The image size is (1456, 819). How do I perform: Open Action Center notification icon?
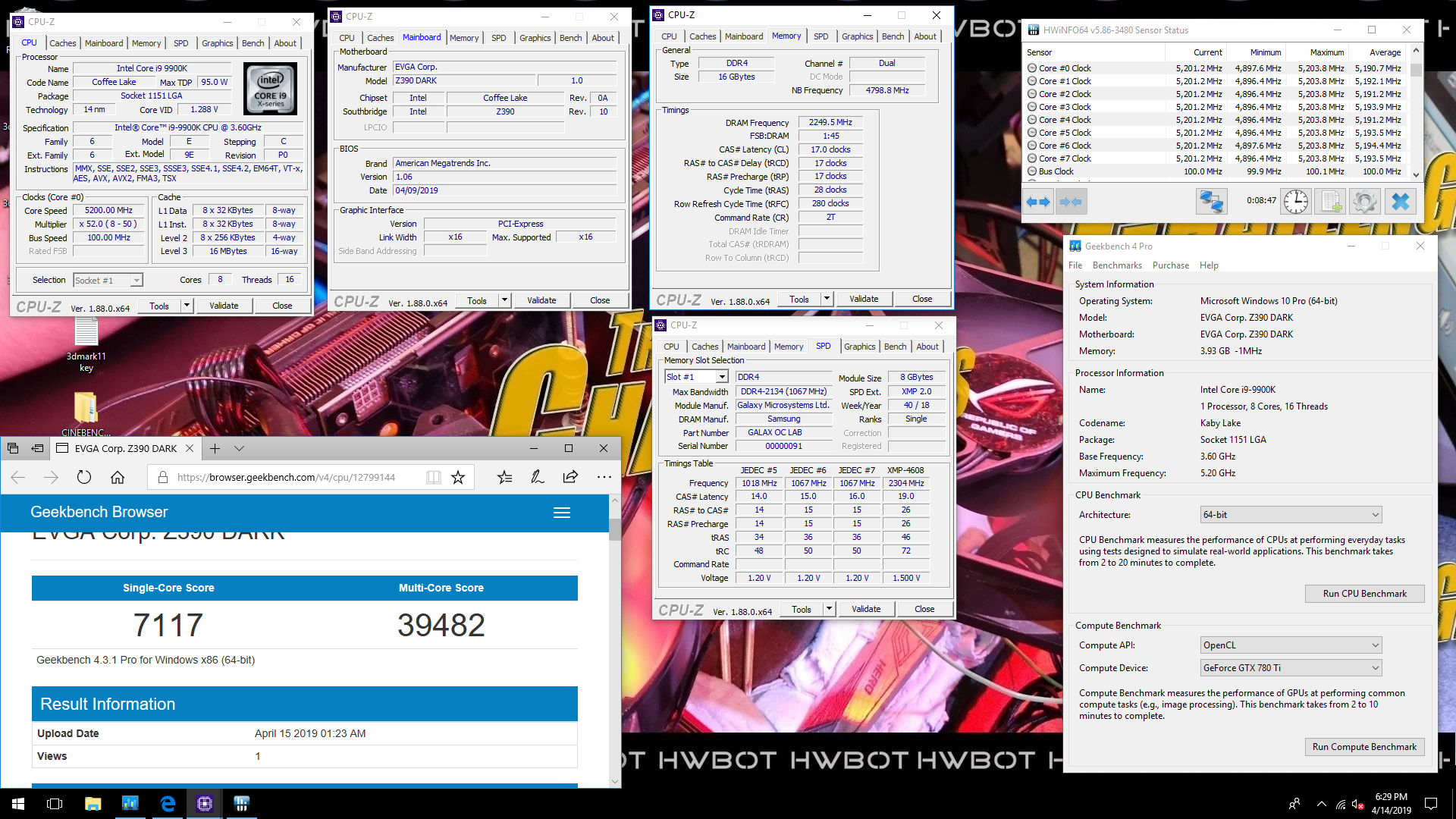click(1431, 804)
